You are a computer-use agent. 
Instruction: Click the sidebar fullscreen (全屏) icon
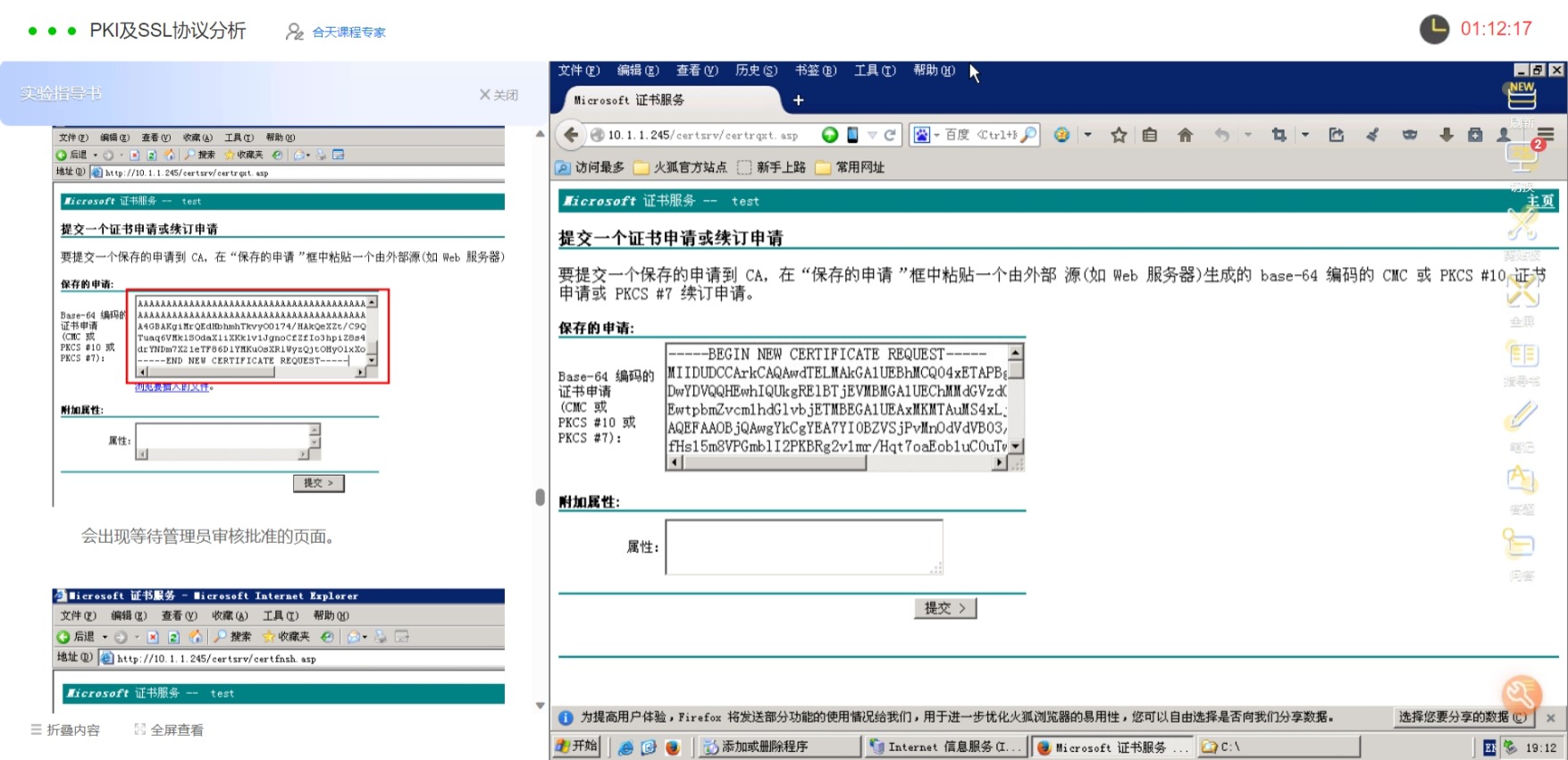(x=1522, y=290)
